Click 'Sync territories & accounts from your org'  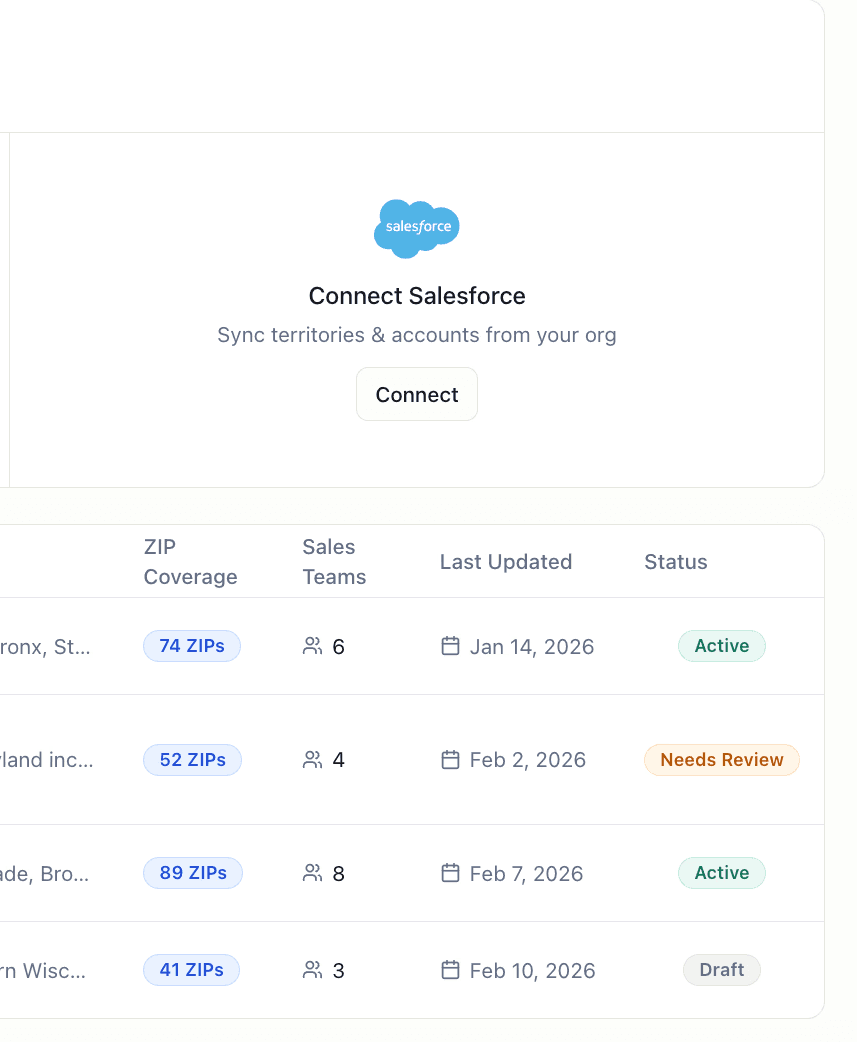tap(417, 335)
